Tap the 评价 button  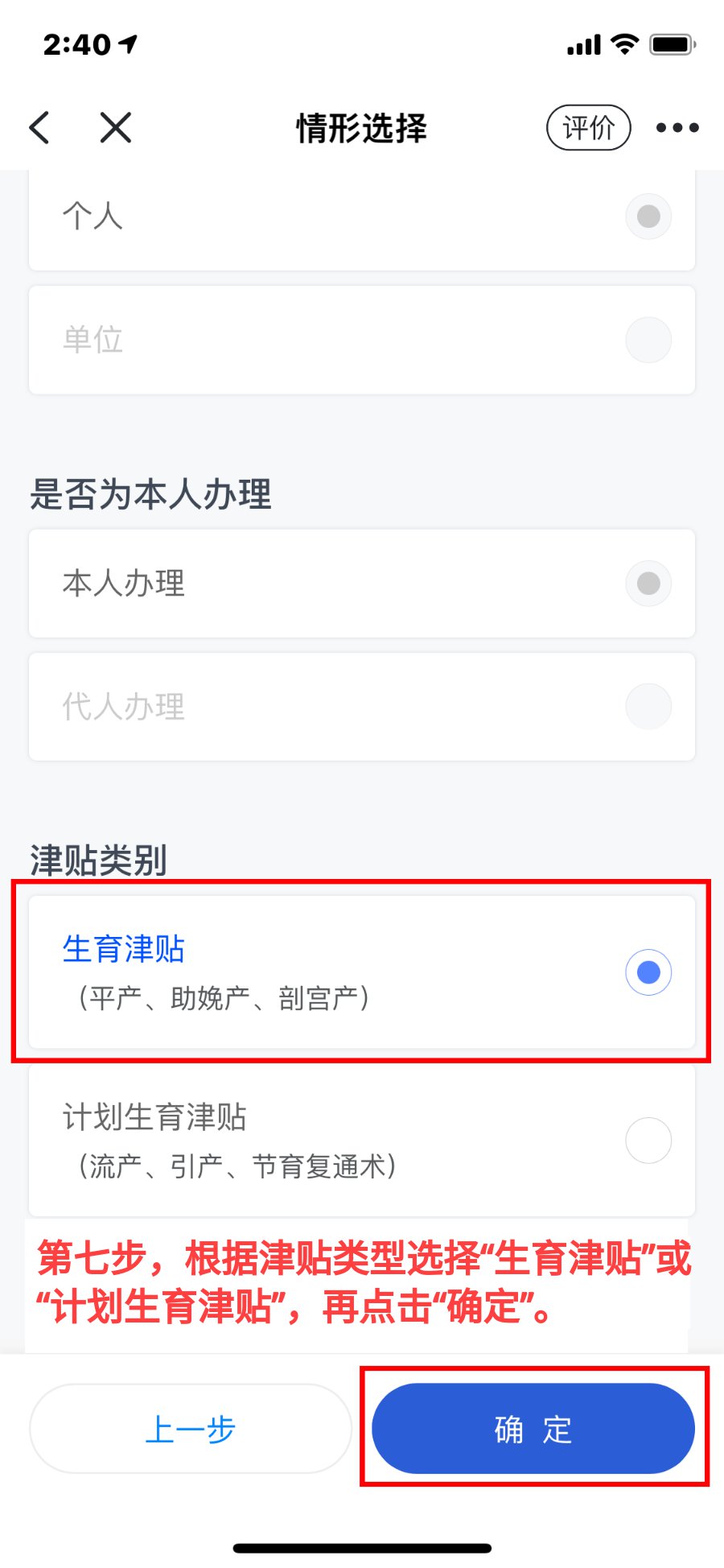point(589,127)
